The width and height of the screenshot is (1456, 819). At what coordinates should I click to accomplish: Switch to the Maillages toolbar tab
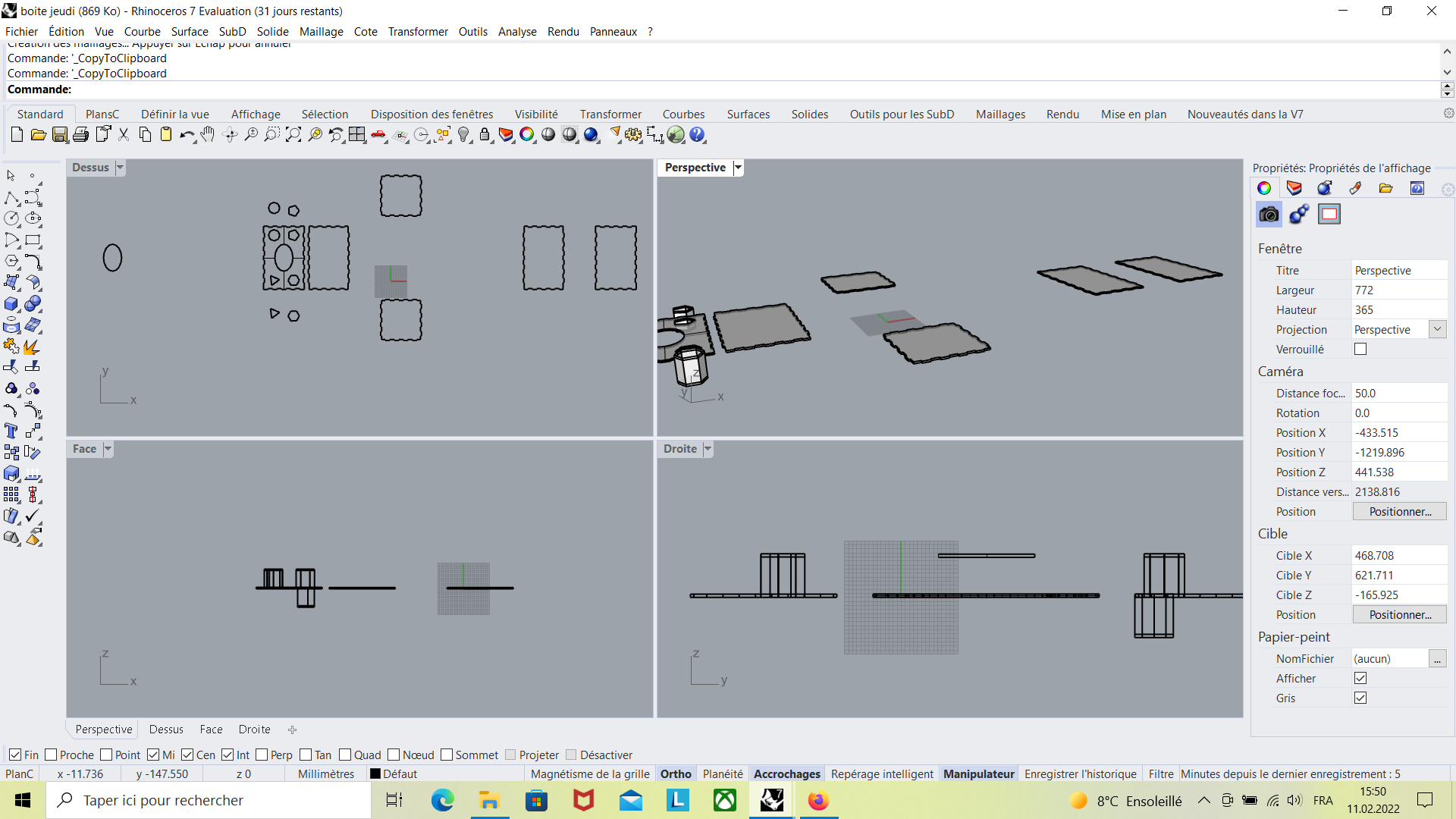[1000, 114]
